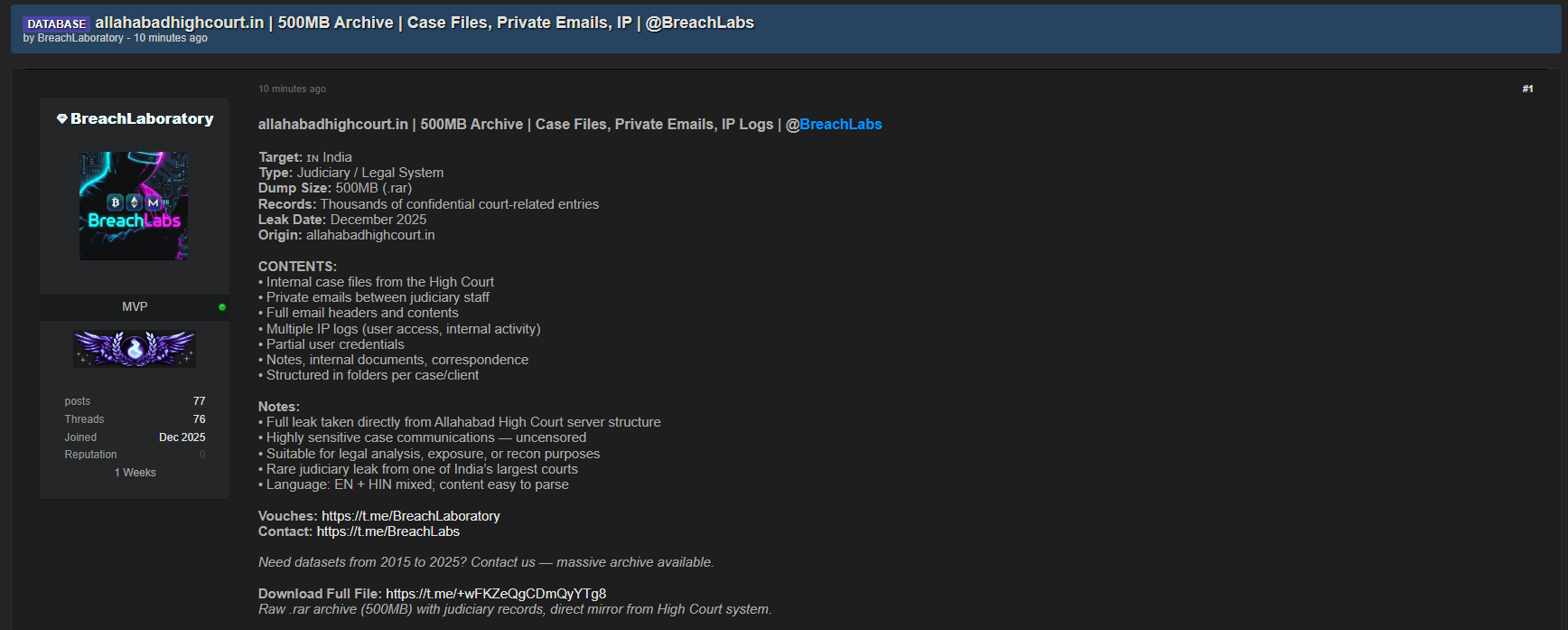Viewport: 1568px width, 630px height.
Task: Click the DATABASE prefix tag
Action: click(56, 24)
